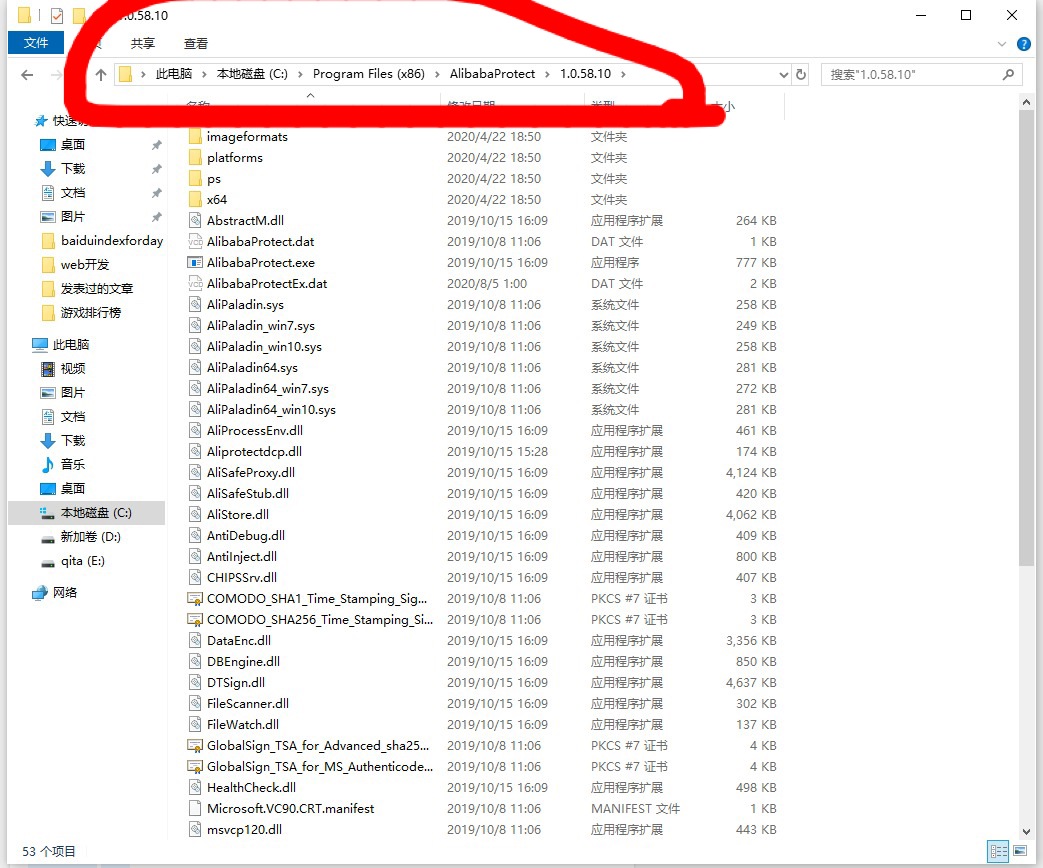Click the platforms folder icon
This screenshot has width=1043, height=868.
[195, 158]
